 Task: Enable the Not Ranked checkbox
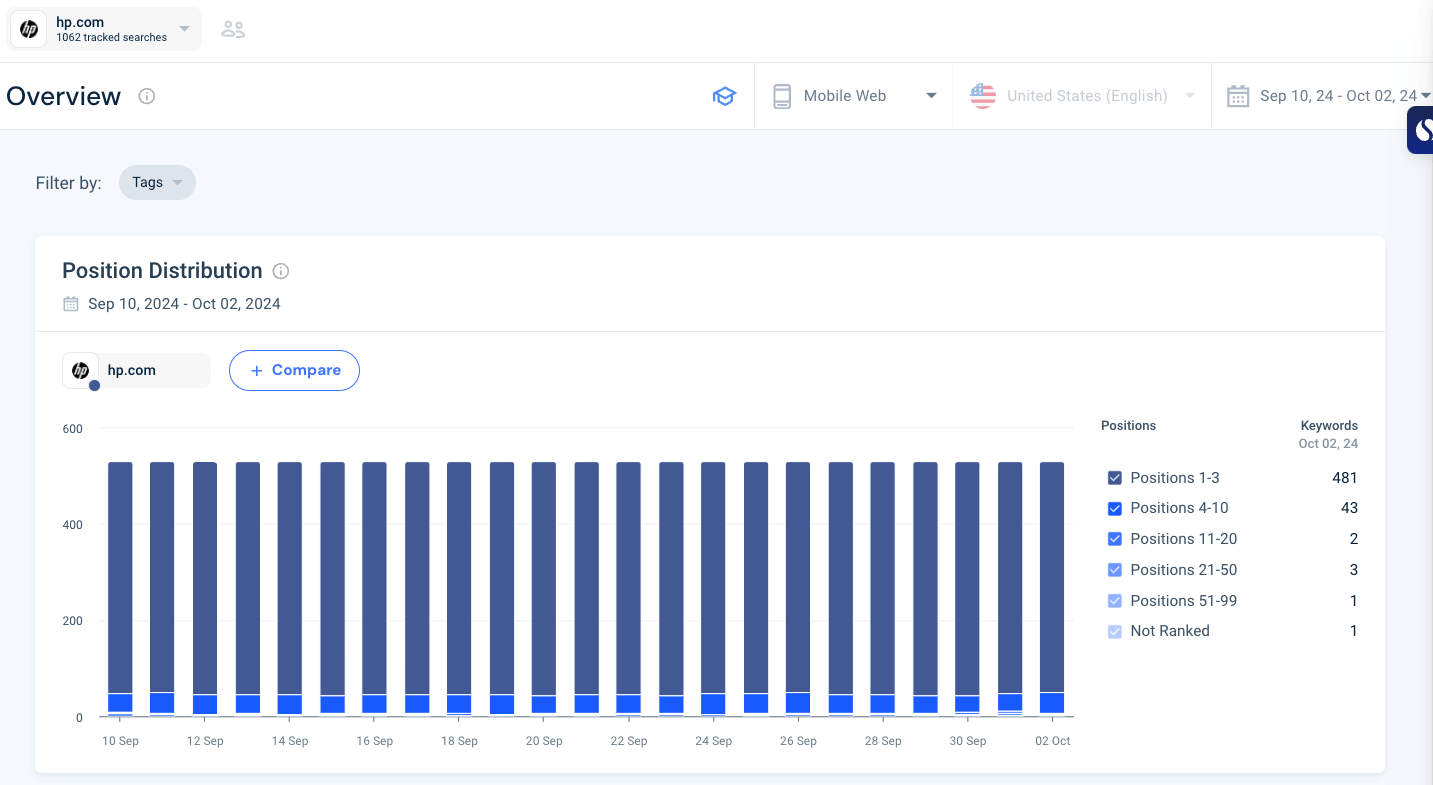click(1114, 631)
